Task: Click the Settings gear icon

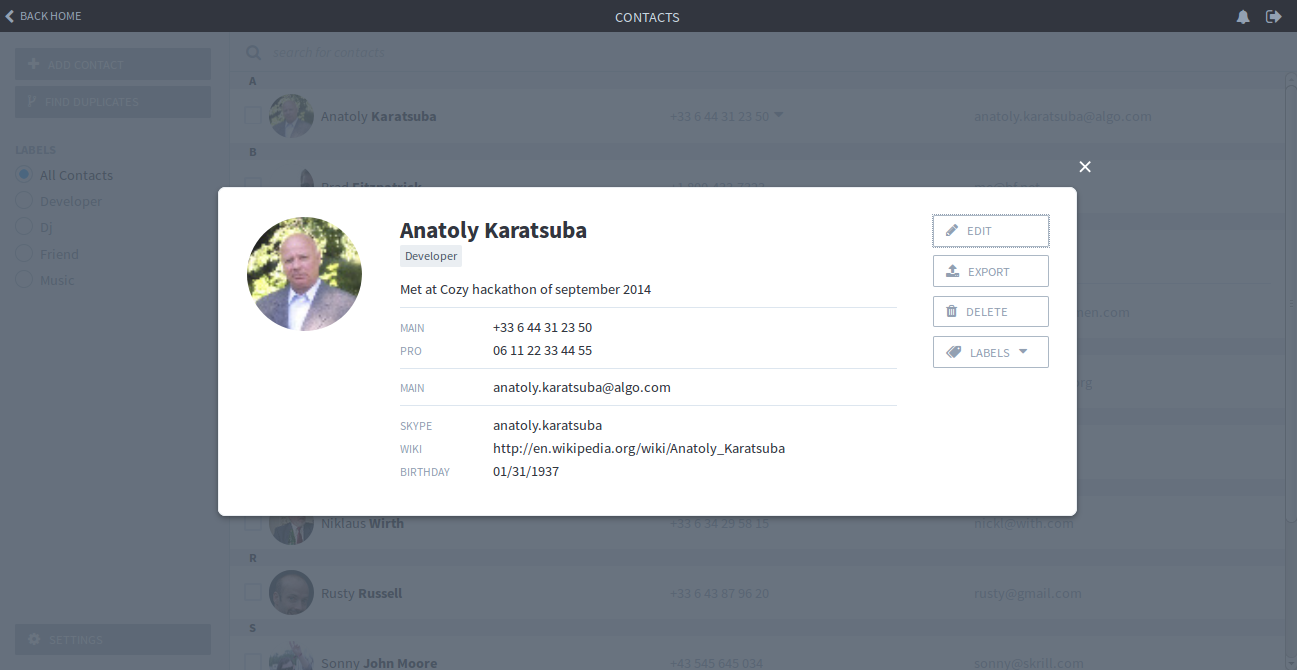Action: (x=34, y=639)
